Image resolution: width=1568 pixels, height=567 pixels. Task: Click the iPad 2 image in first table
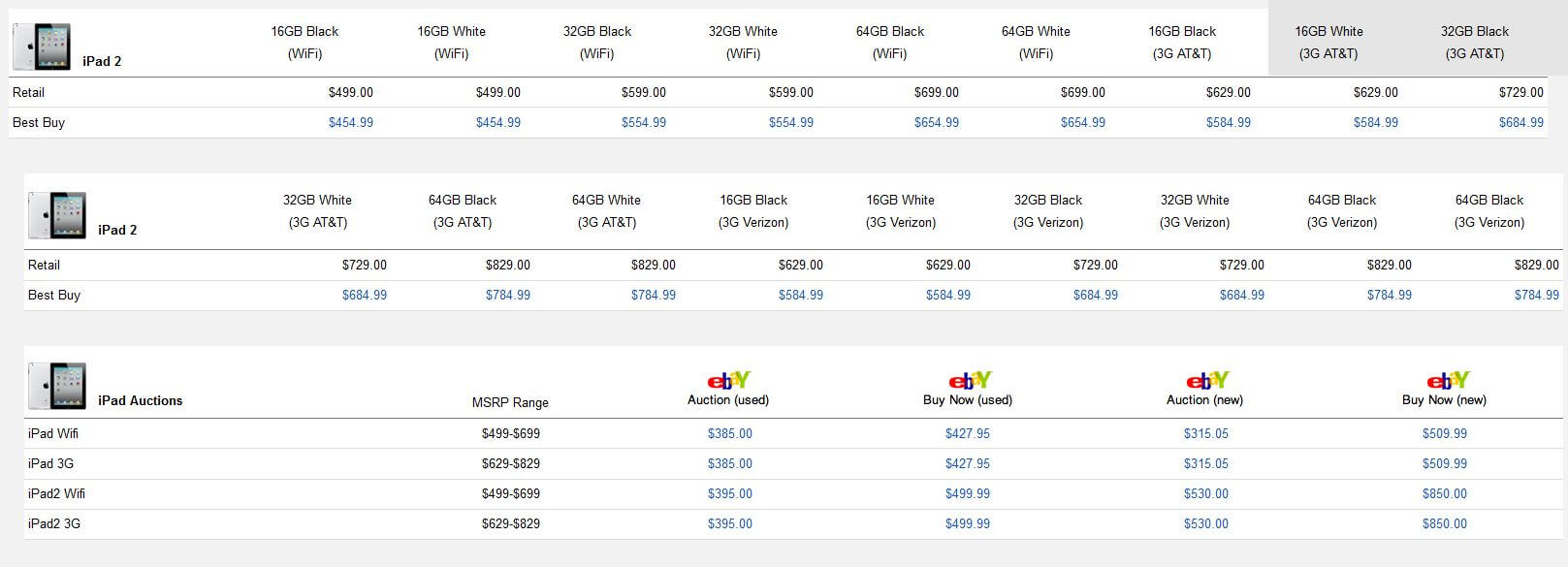coord(42,47)
